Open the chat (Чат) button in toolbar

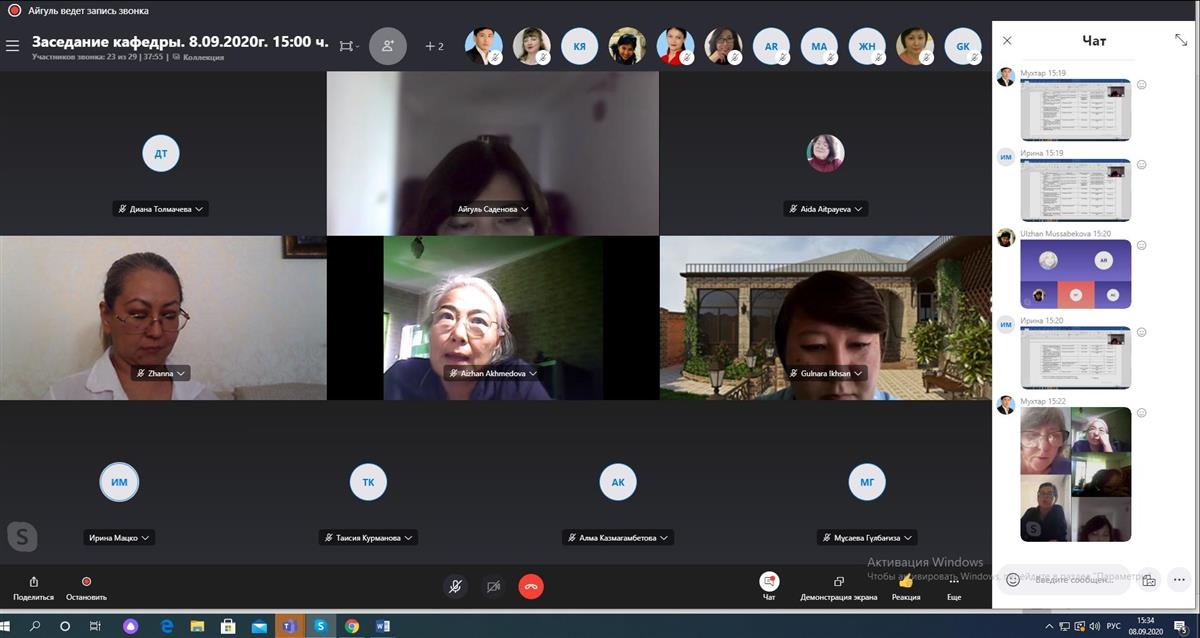[x=769, y=586]
